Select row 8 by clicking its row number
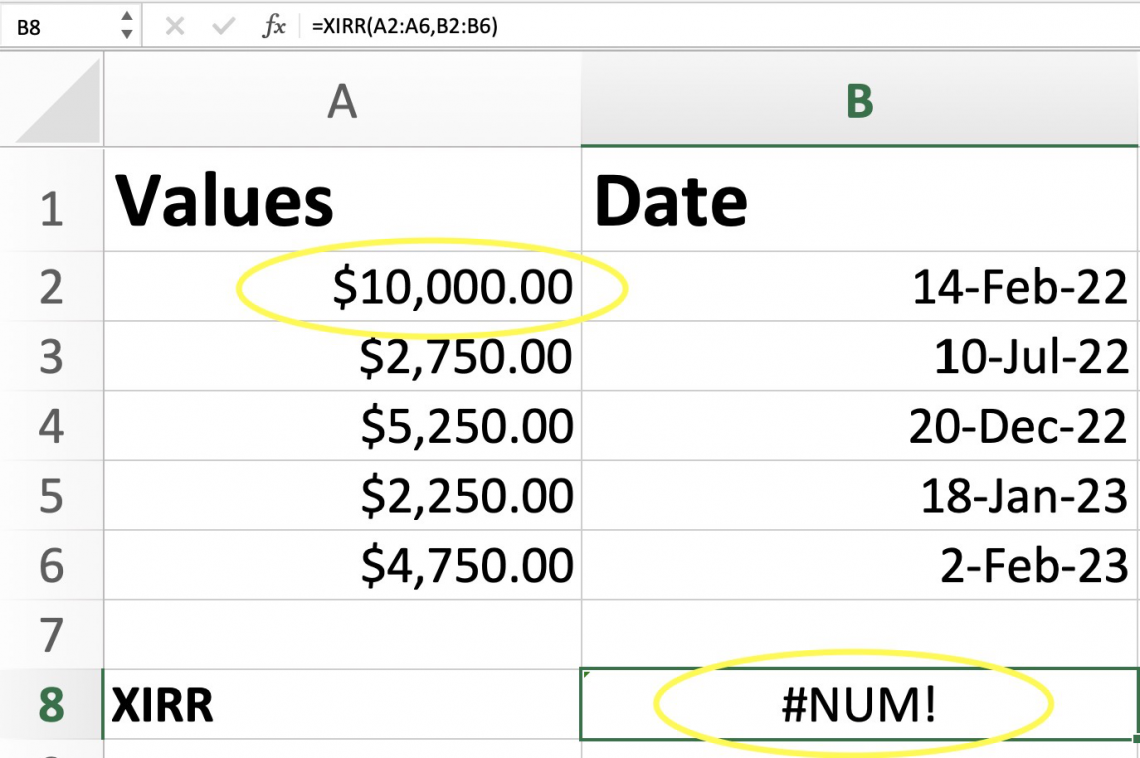The width and height of the screenshot is (1140, 758). [x=50, y=705]
